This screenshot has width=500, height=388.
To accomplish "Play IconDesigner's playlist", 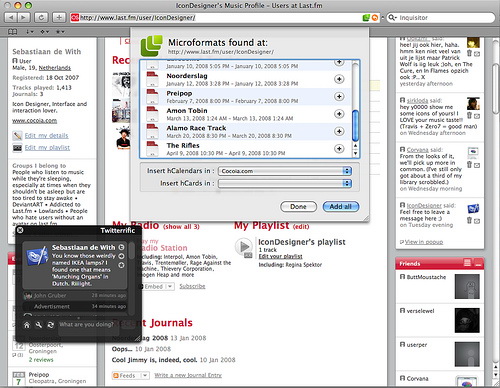I will 244,246.
